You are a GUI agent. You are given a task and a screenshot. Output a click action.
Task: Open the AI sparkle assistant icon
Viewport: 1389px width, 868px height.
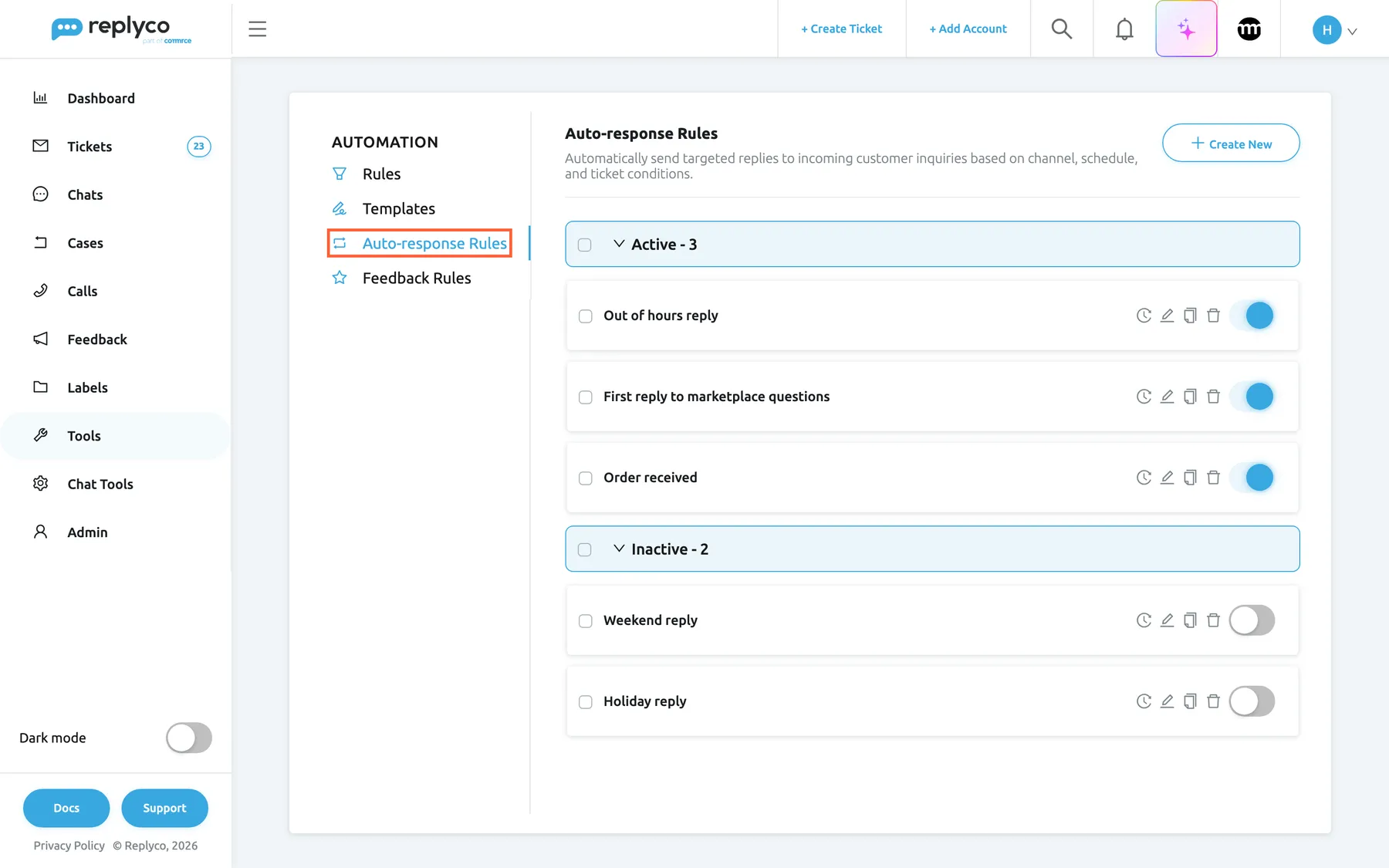coord(1186,29)
